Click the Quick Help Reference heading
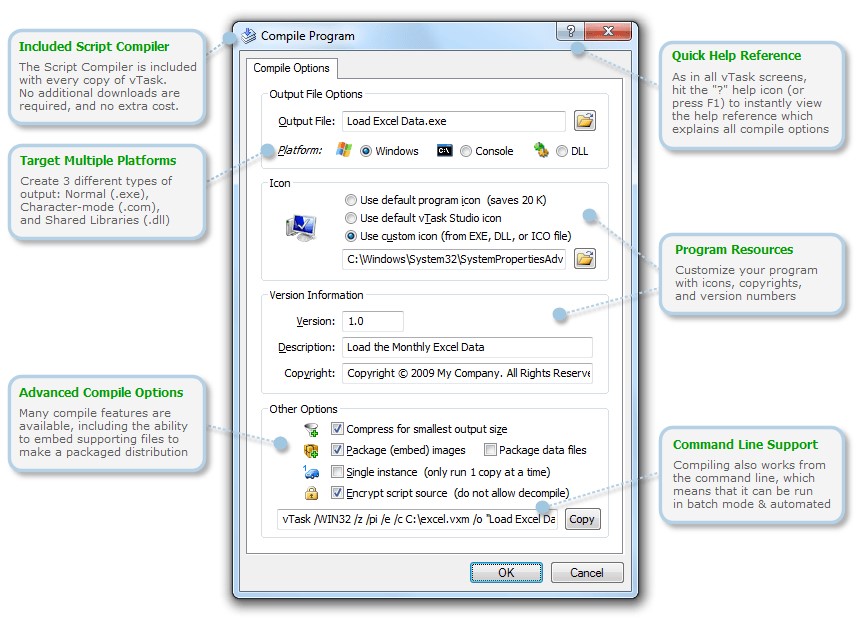 (x=736, y=56)
